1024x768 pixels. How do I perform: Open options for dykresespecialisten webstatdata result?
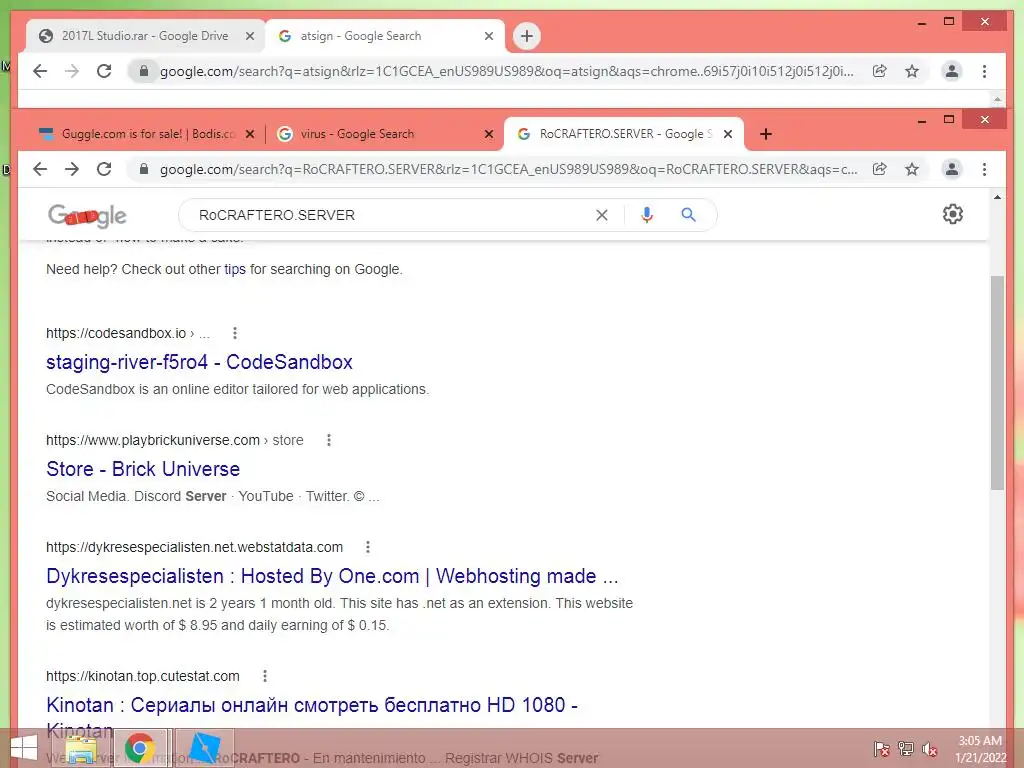click(x=368, y=547)
